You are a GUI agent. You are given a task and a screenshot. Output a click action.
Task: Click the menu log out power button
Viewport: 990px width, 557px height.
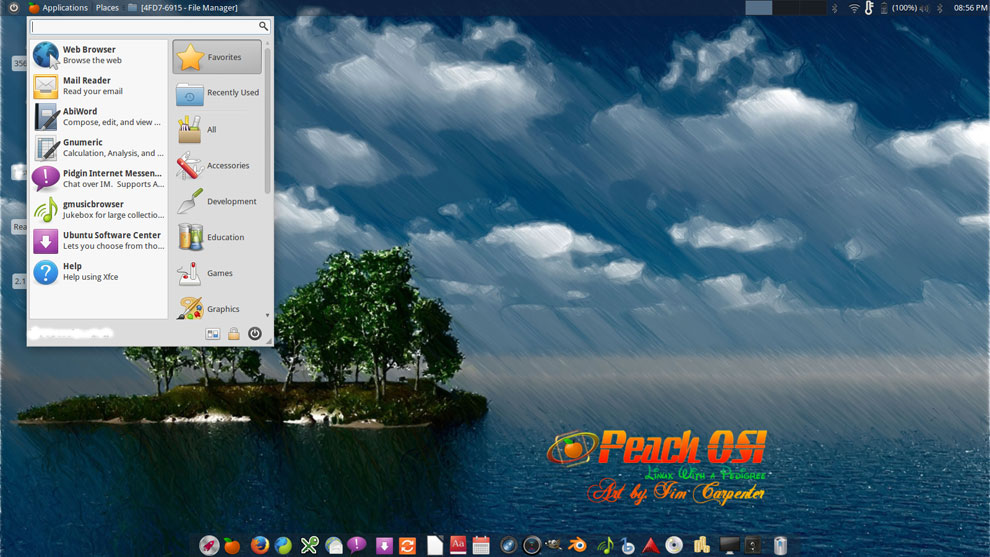pos(254,333)
